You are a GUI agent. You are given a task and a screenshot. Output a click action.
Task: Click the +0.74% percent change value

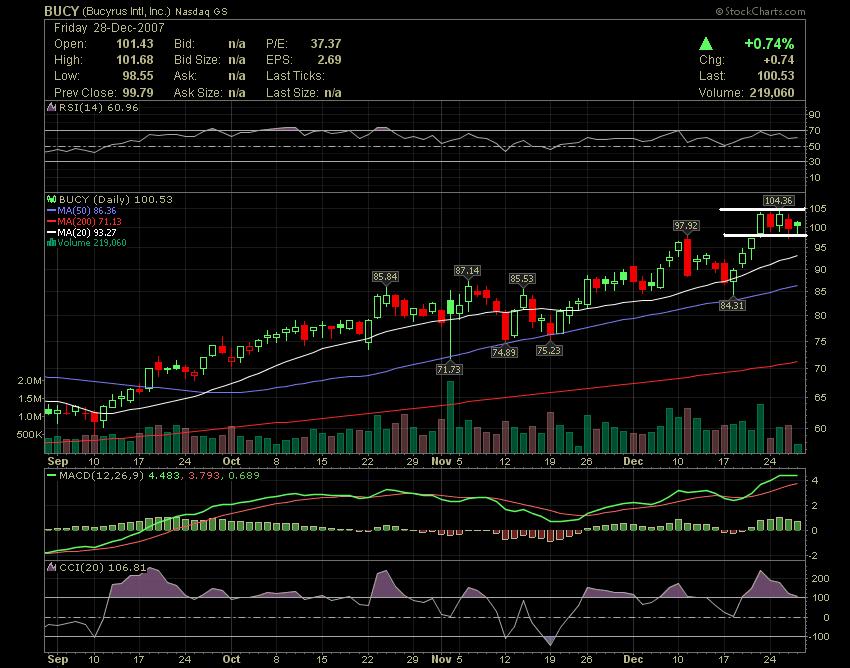tap(769, 43)
